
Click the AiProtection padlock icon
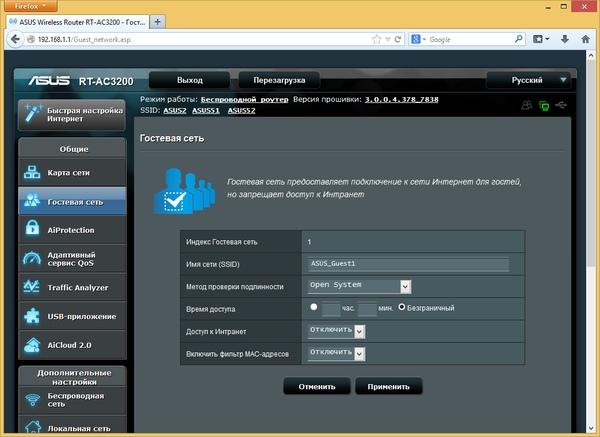coord(32,227)
